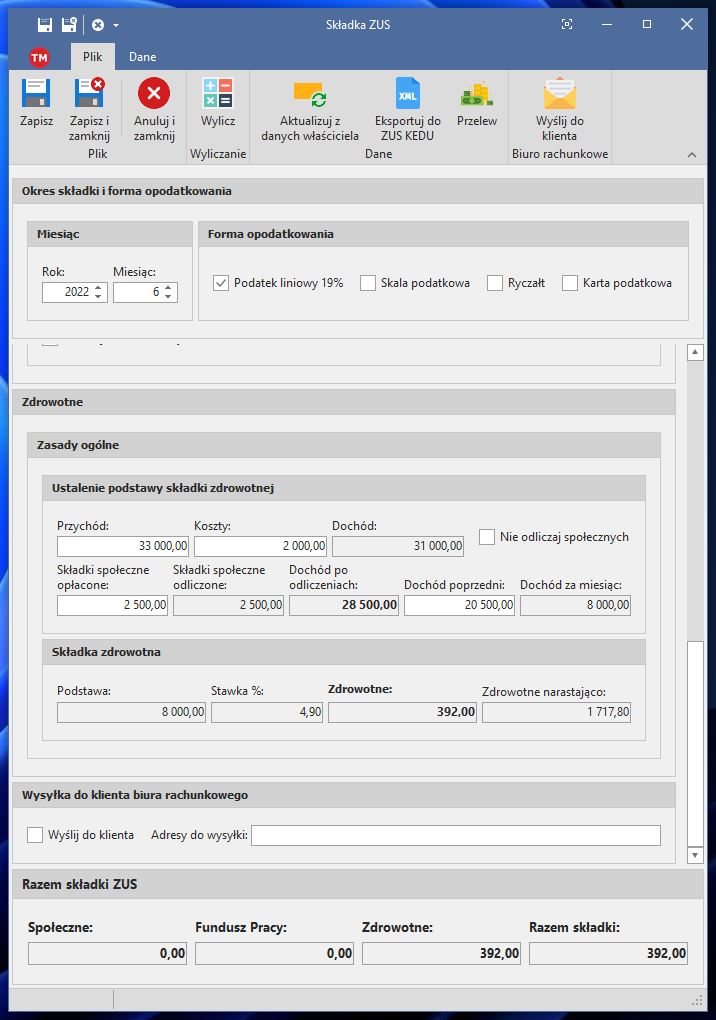Click the Przychód input field
The height and width of the screenshot is (1020, 716).
coord(123,546)
